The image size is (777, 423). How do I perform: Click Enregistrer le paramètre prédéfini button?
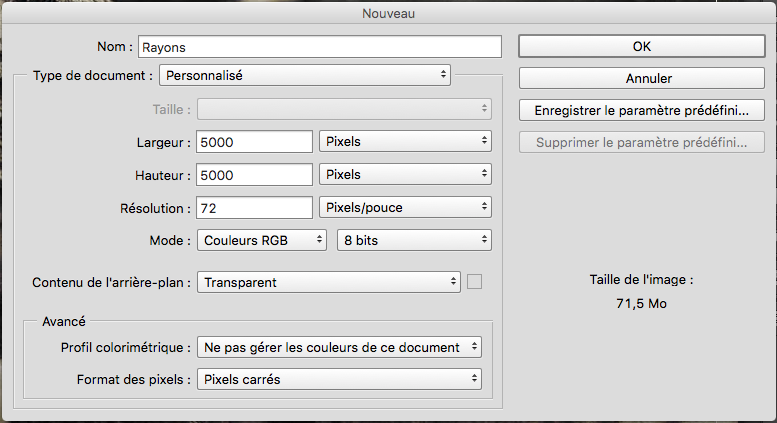[642, 110]
